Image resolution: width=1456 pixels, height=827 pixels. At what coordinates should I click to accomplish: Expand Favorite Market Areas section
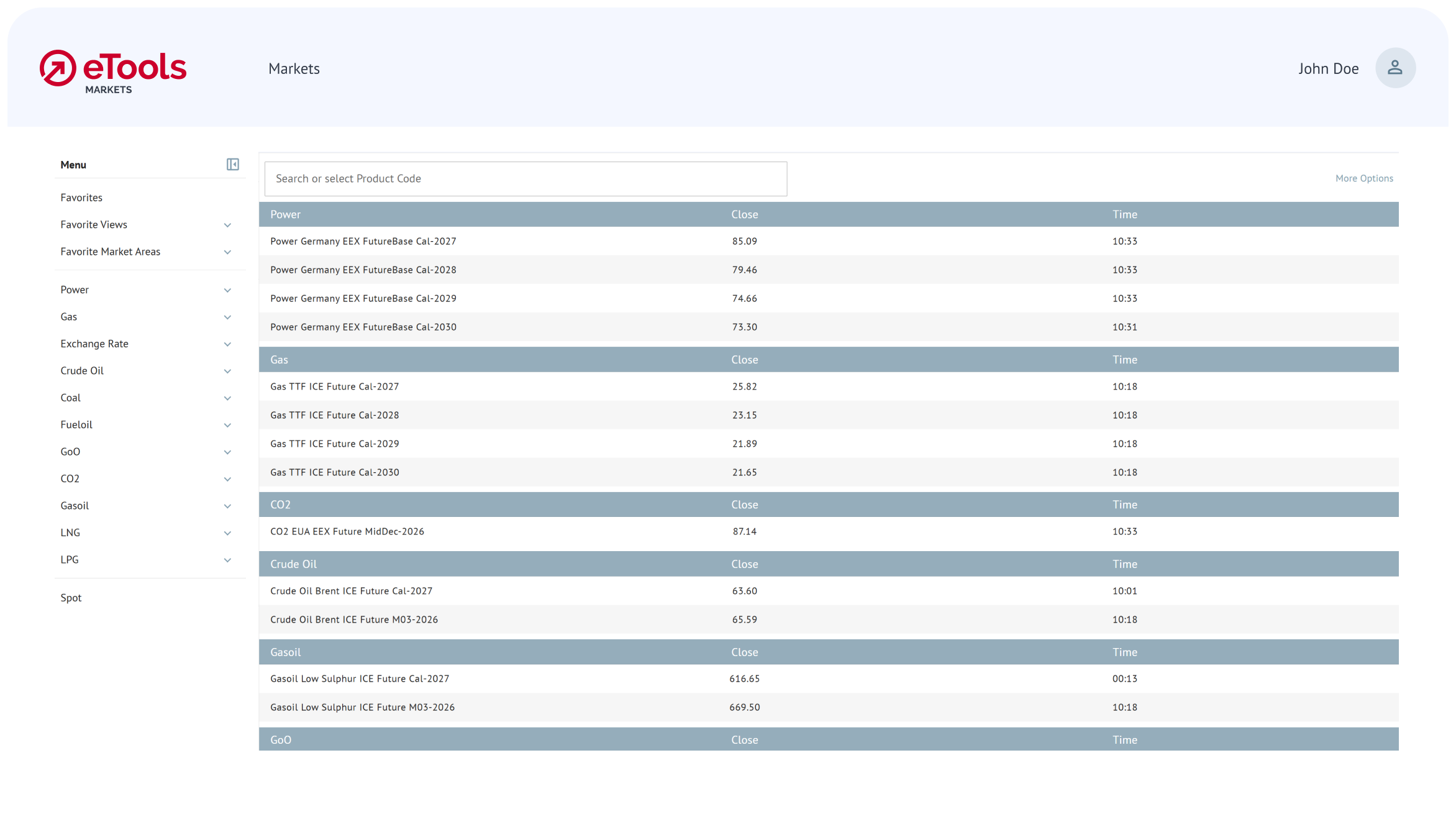pyautogui.click(x=227, y=252)
